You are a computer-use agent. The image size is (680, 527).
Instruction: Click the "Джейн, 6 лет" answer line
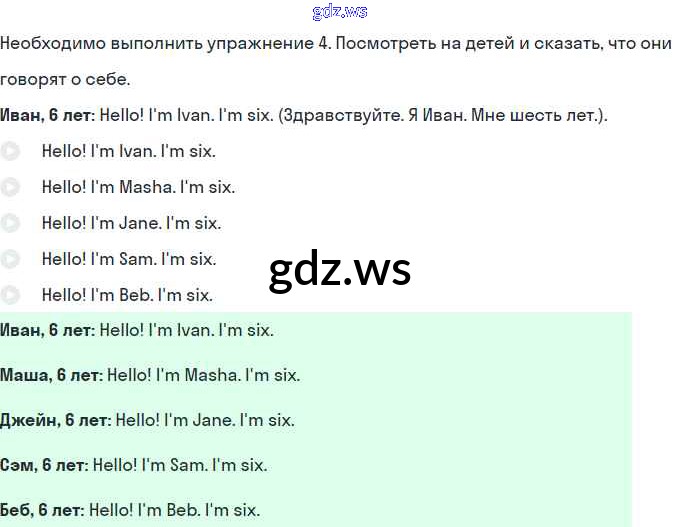[148, 420]
